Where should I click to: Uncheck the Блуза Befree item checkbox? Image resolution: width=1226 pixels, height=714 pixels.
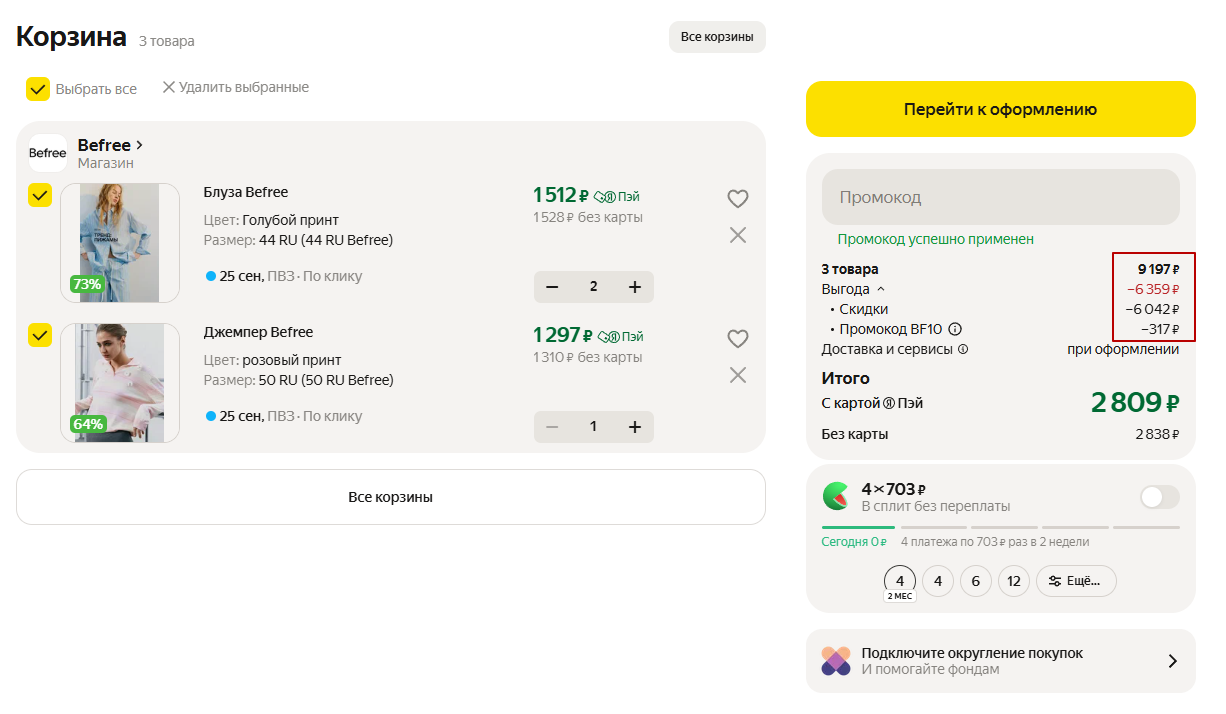point(39,196)
